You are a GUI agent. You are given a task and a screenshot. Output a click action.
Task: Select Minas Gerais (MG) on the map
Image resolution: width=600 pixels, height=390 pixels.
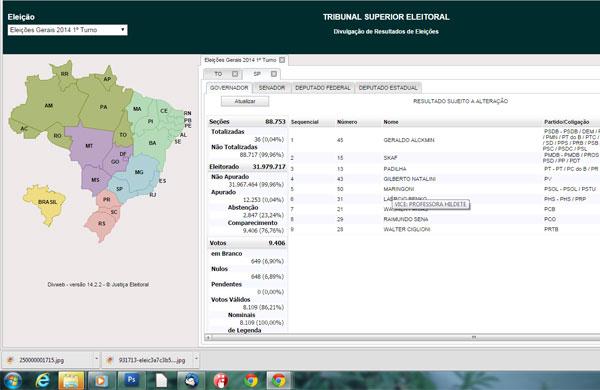(139, 172)
